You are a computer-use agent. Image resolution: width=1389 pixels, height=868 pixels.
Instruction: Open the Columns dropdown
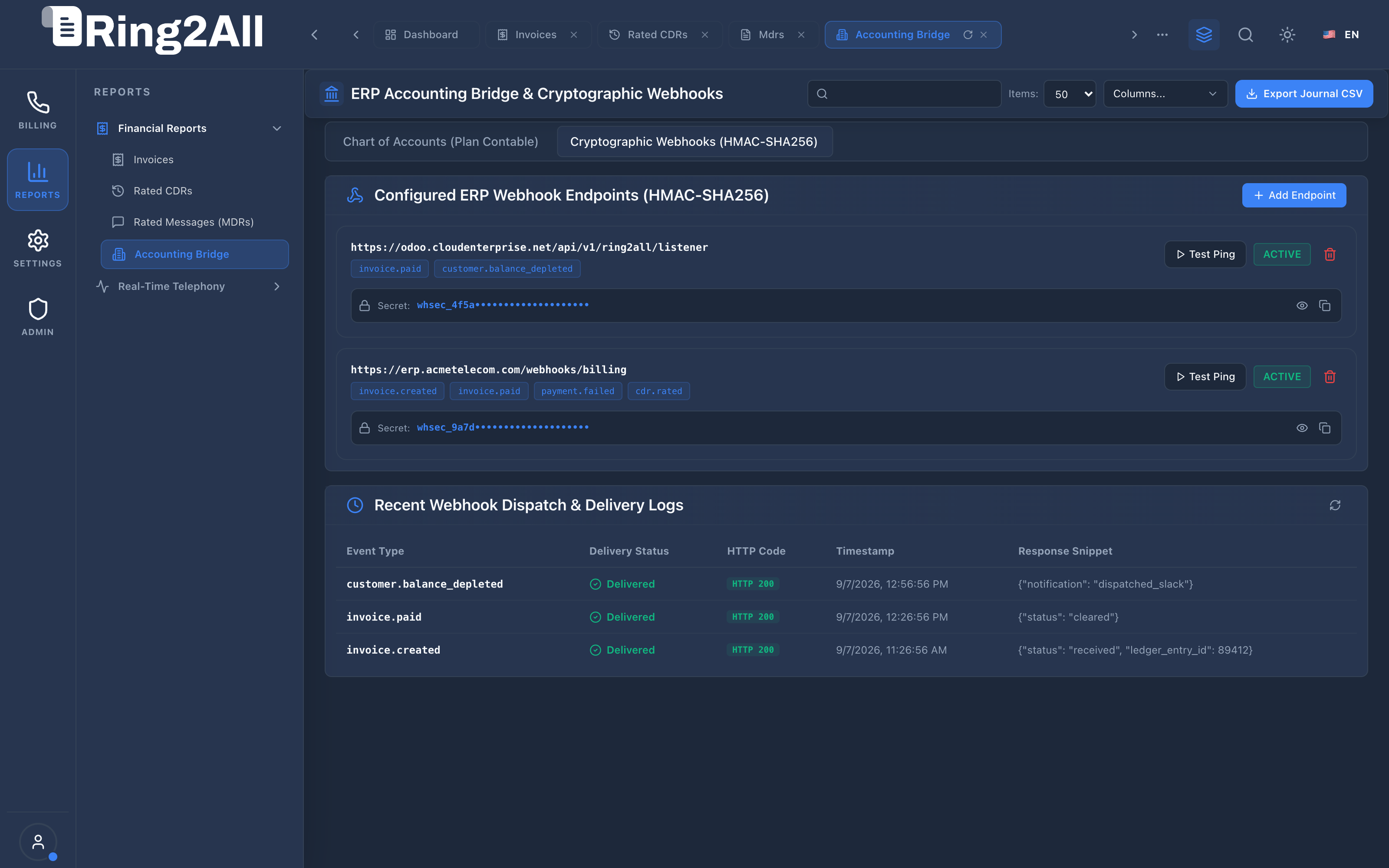point(1165,94)
